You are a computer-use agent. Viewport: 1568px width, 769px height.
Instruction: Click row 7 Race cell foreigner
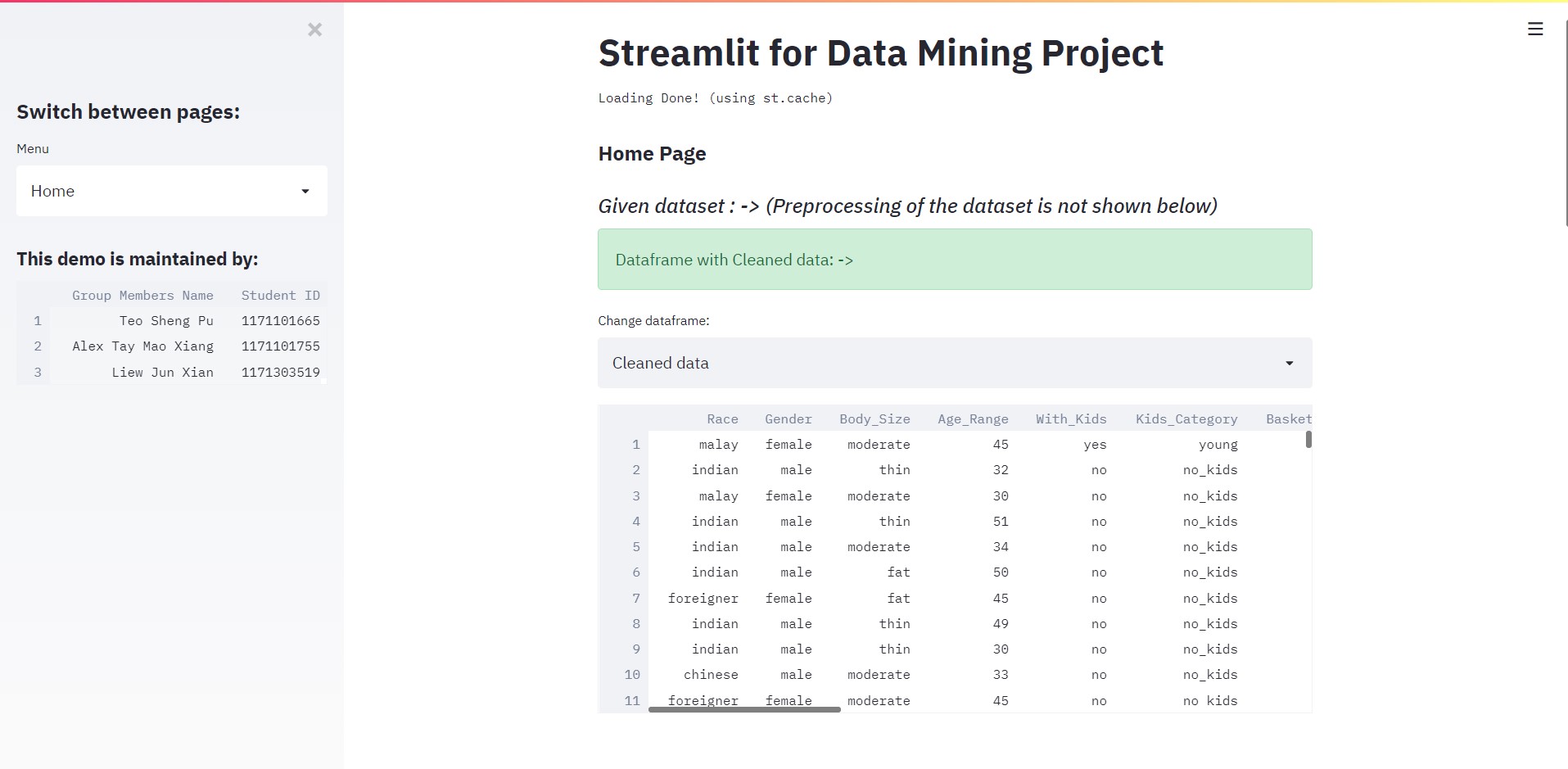pyautogui.click(x=703, y=599)
